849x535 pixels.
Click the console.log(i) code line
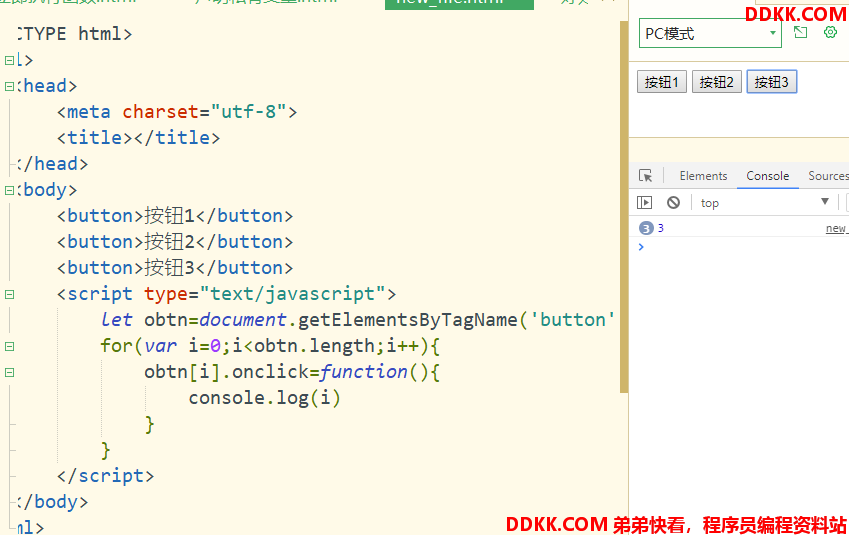264,398
